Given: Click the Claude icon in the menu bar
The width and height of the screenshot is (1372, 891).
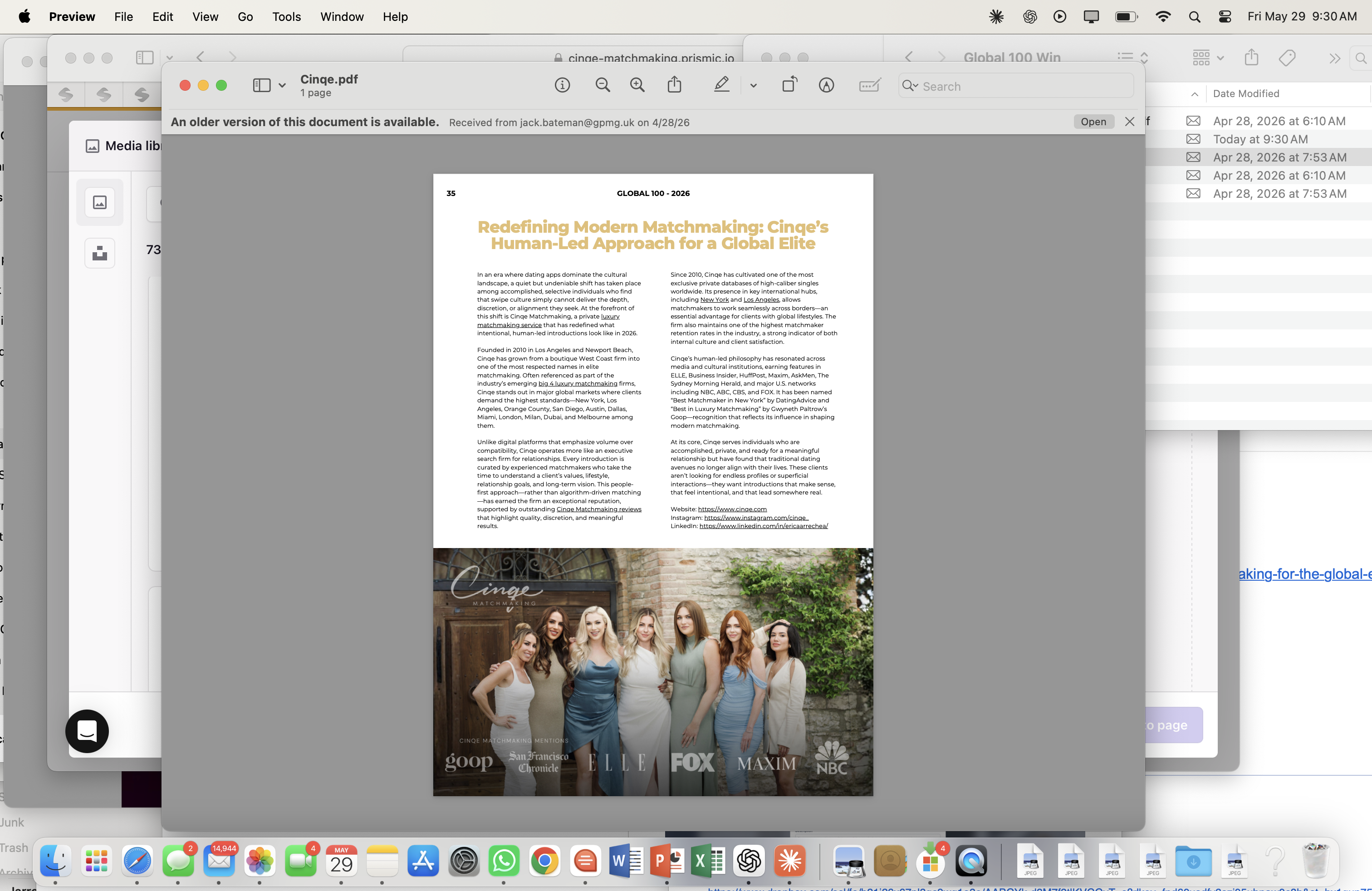Looking at the screenshot, I should coord(996,17).
